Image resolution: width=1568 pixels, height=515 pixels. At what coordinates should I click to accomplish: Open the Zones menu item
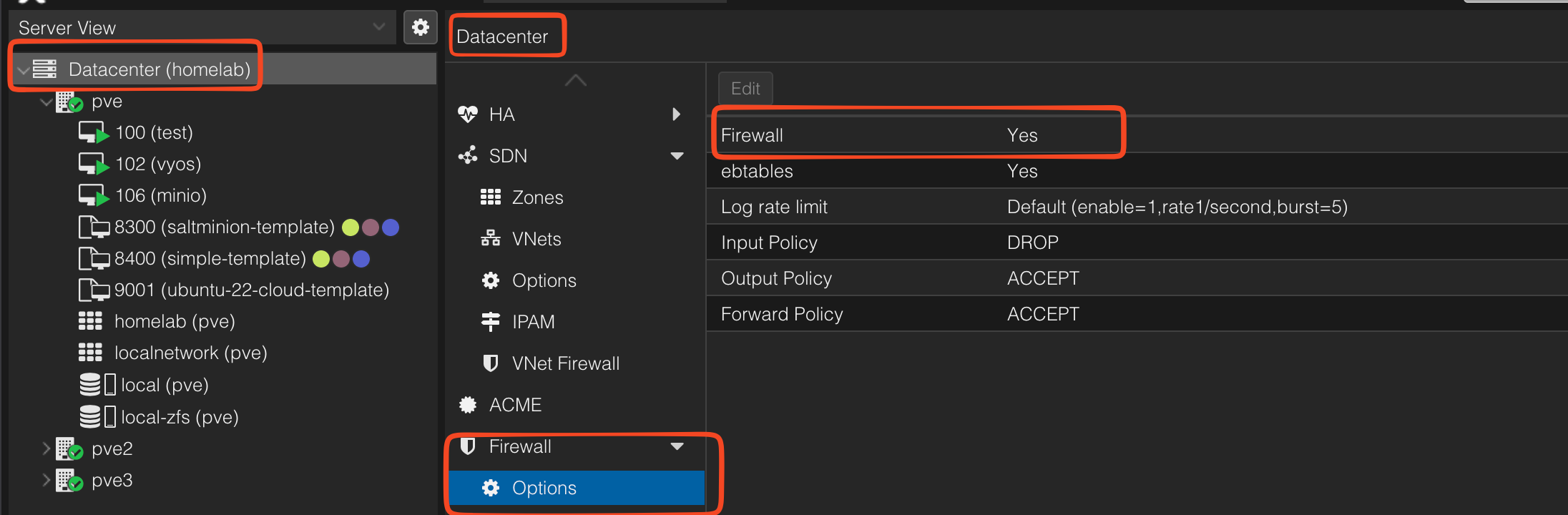pos(536,197)
